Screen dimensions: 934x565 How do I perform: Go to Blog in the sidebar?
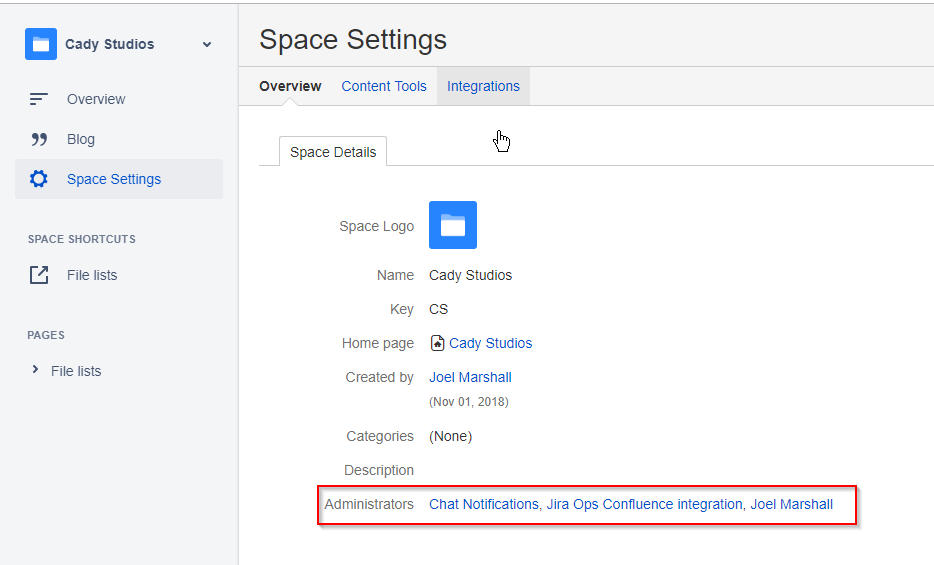(x=80, y=139)
